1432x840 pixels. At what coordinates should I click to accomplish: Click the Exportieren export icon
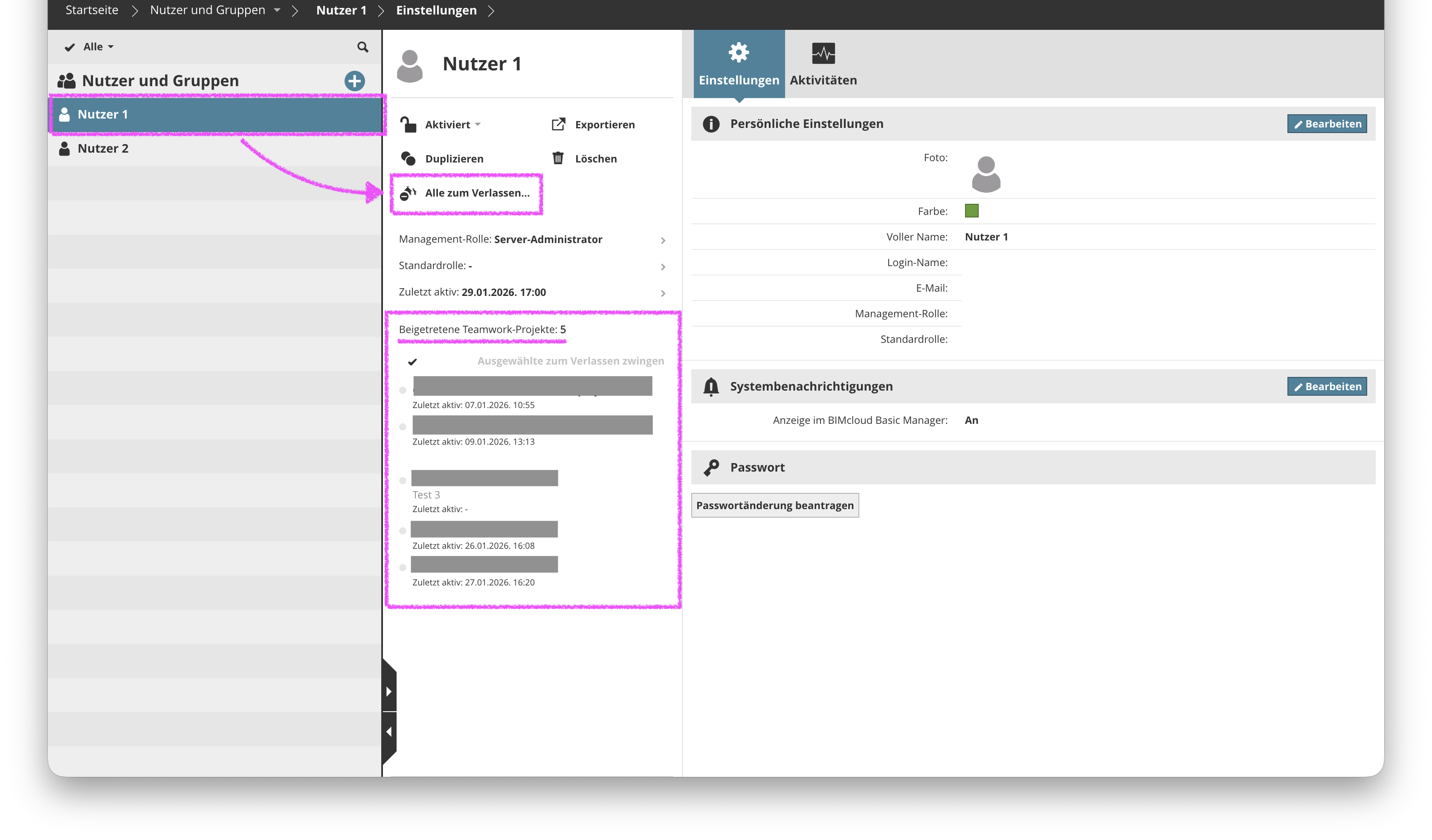tap(559, 124)
